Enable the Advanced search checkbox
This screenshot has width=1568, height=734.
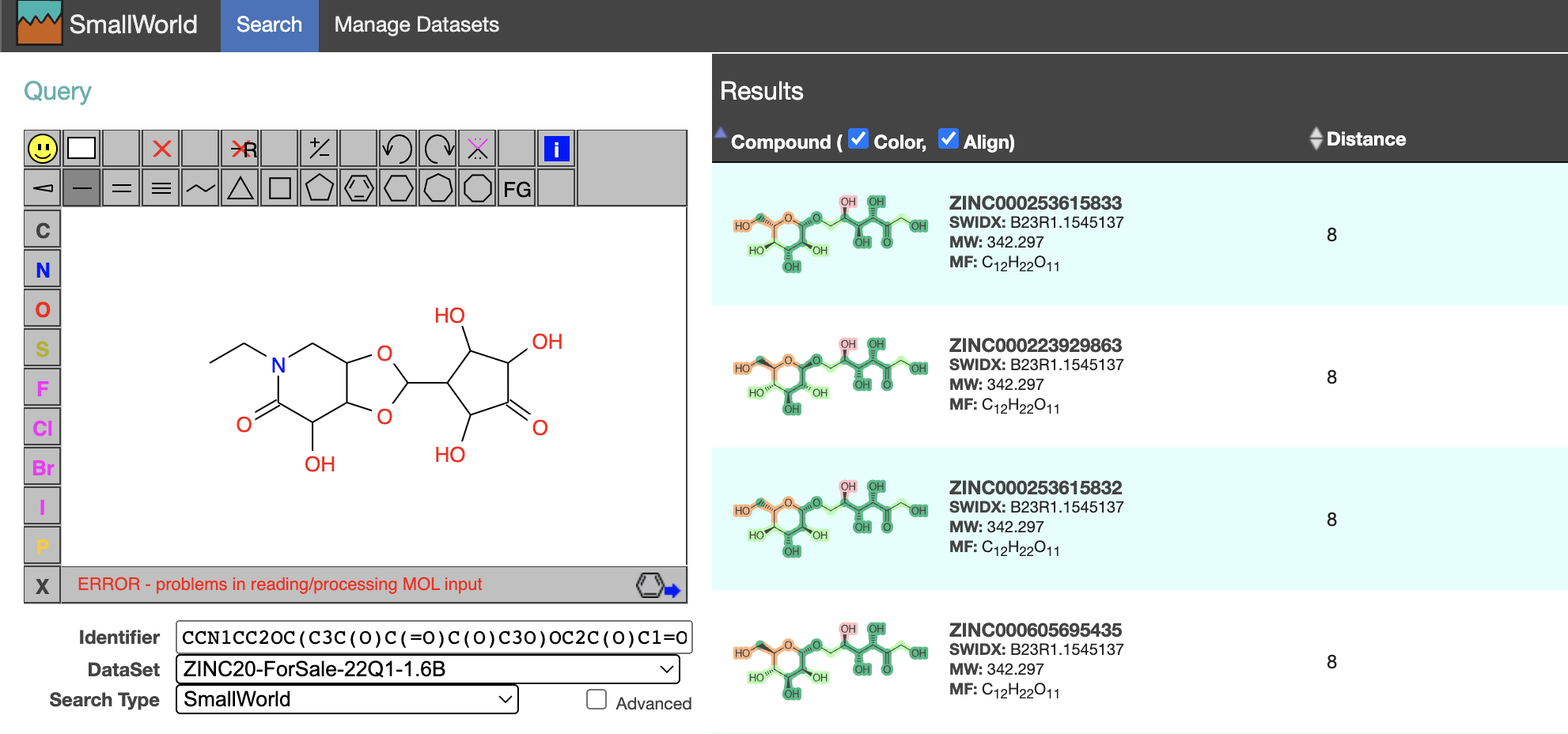[597, 700]
